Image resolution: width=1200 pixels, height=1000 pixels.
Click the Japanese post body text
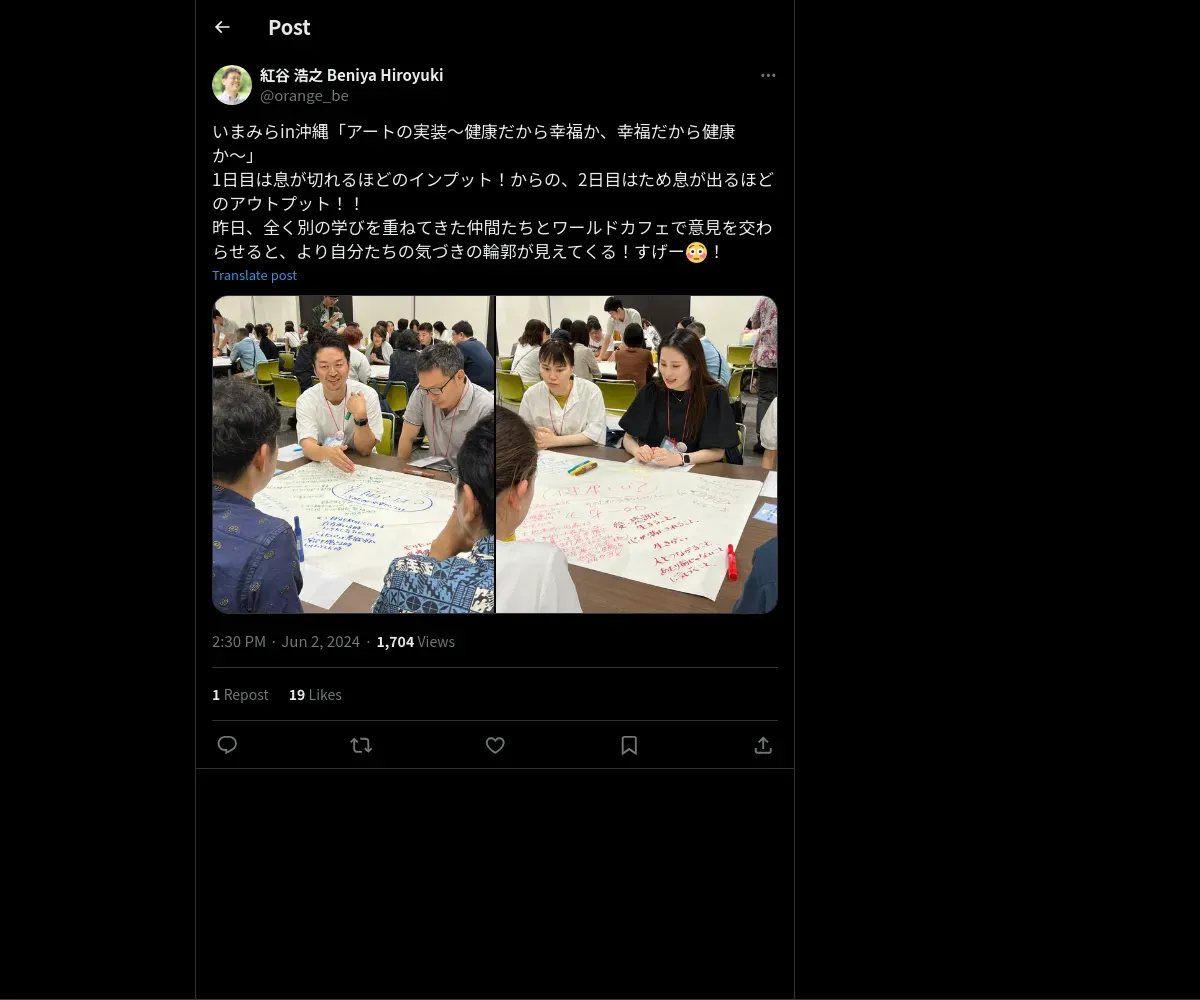click(493, 192)
